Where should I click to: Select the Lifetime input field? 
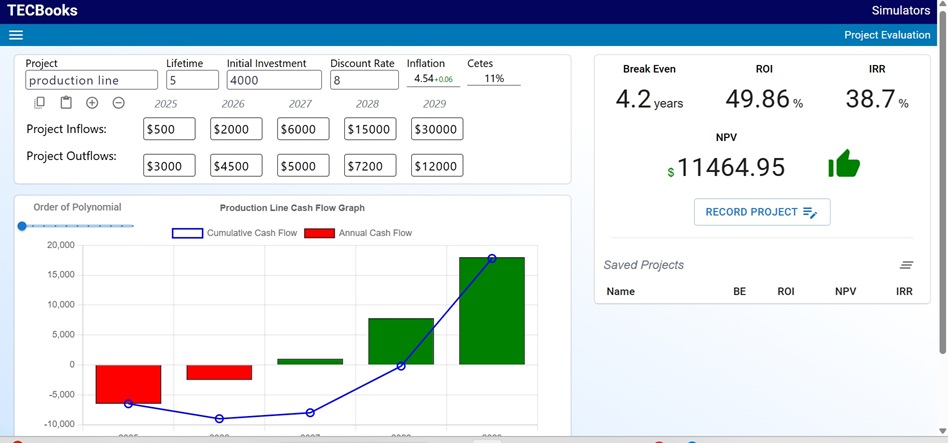click(x=192, y=81)
